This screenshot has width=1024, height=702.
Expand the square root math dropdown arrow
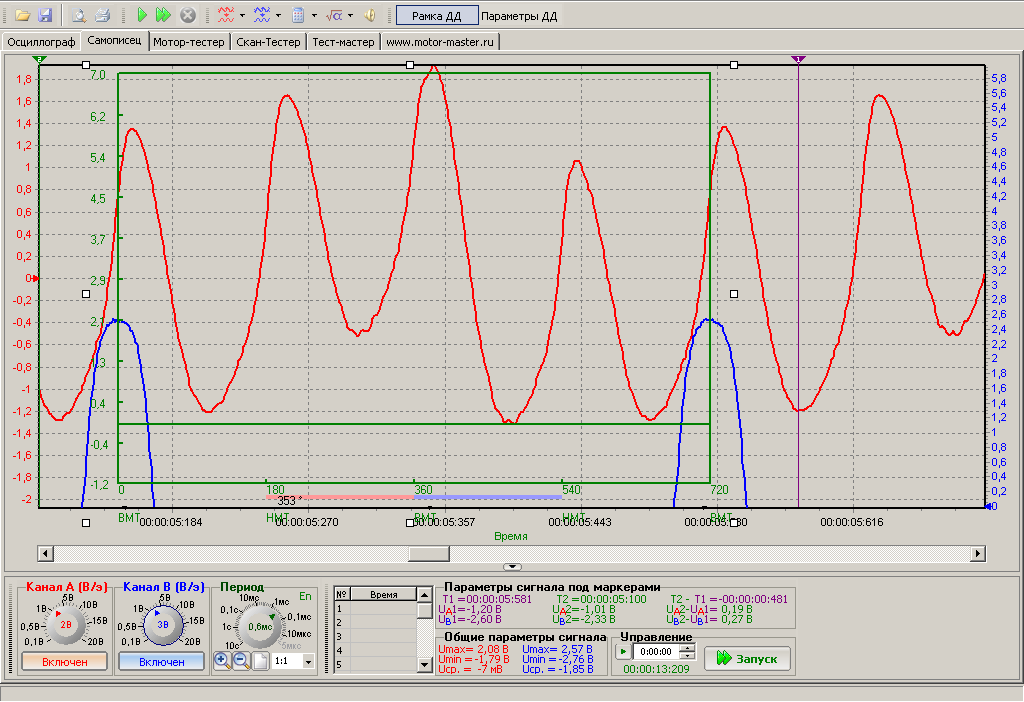point(350,16)
